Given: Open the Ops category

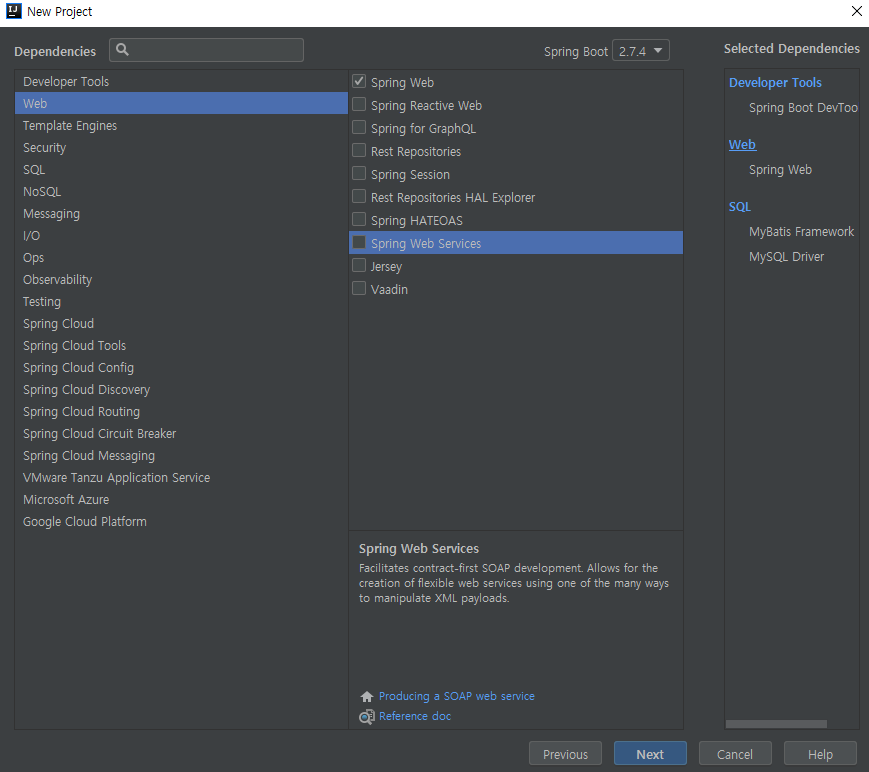Looking at the screenshot, I should point(181,258).
